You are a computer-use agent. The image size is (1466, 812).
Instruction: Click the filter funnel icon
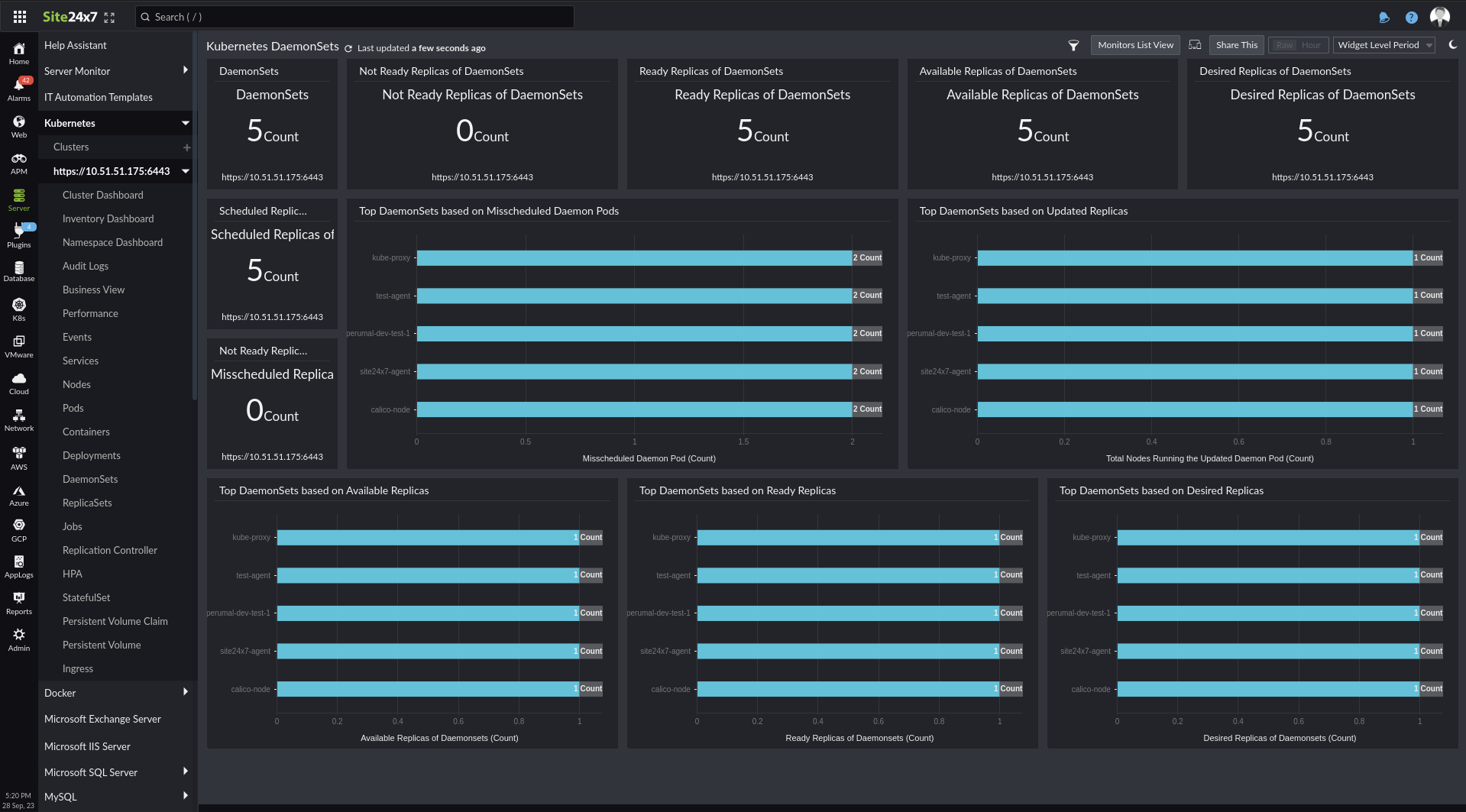1073,45
